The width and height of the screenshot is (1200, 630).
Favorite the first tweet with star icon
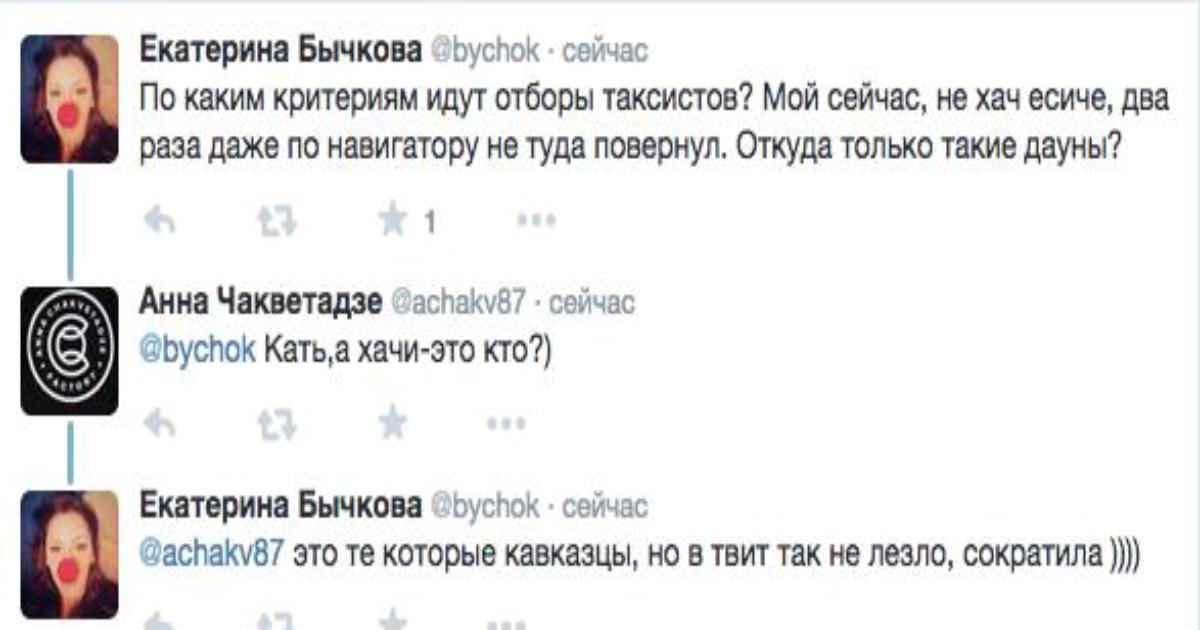click(393, 221)
